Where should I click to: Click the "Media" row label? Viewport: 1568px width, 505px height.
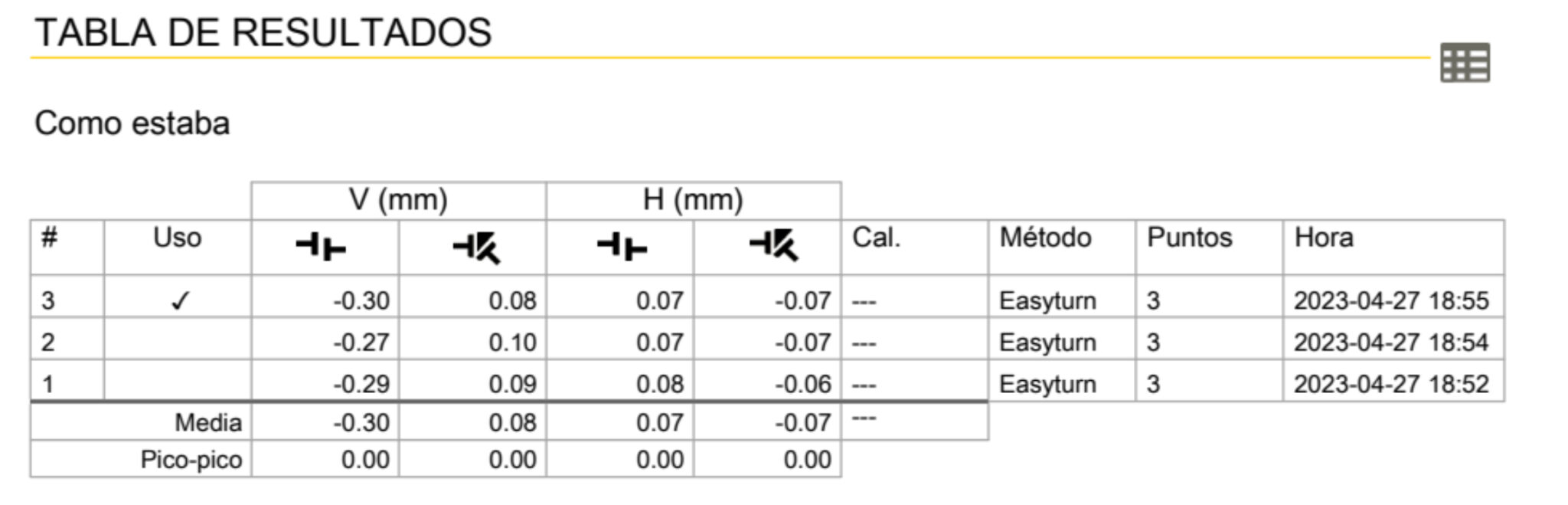click(207, 422)
